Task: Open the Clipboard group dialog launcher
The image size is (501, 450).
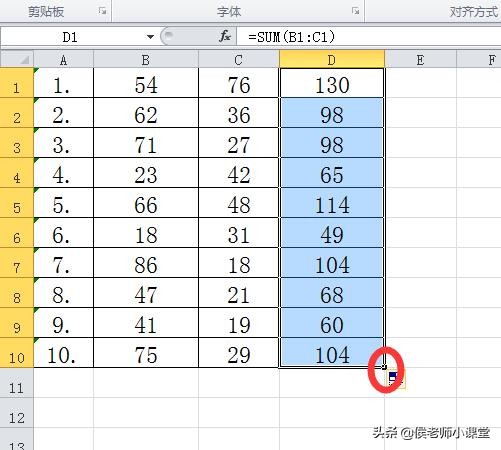Action: coord(102,11)
